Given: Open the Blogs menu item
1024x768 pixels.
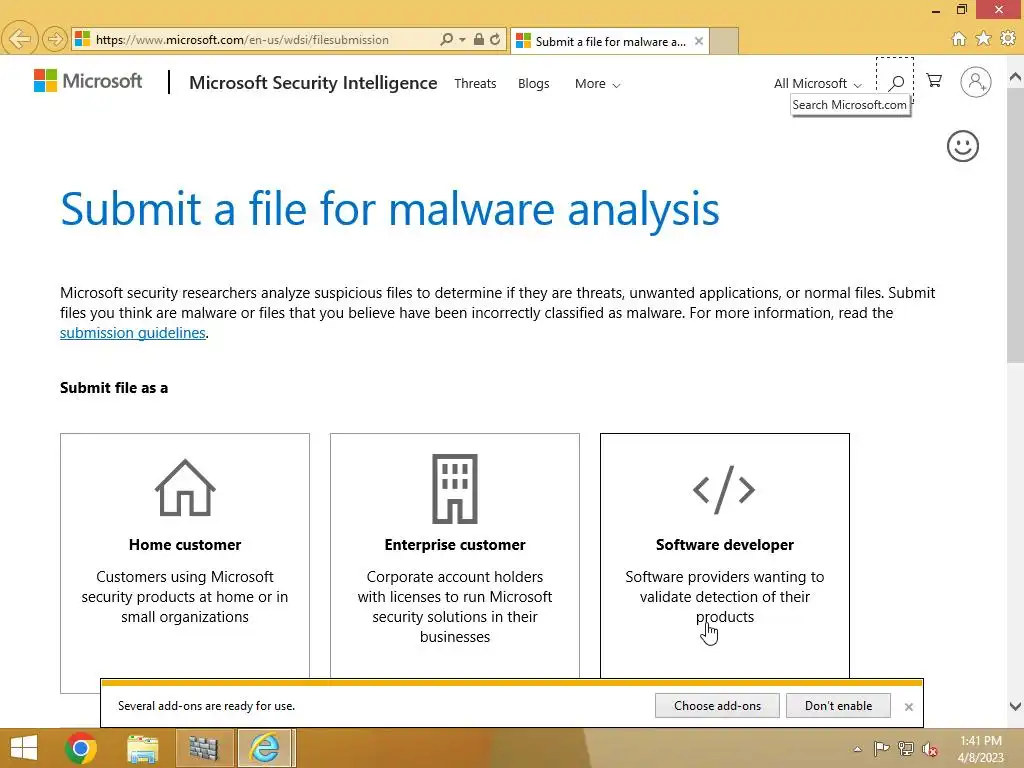Looking at the screenshot, I should tap(534, 84).
